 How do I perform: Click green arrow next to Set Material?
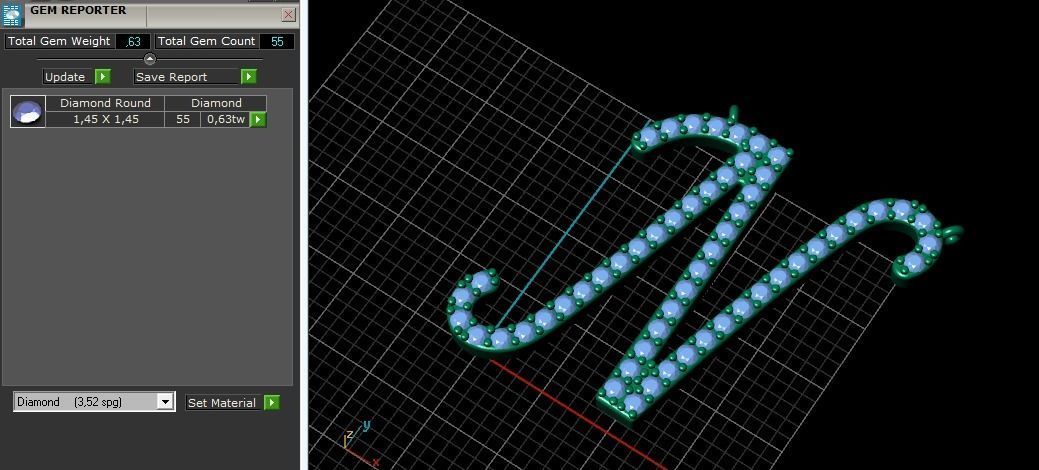272,402
